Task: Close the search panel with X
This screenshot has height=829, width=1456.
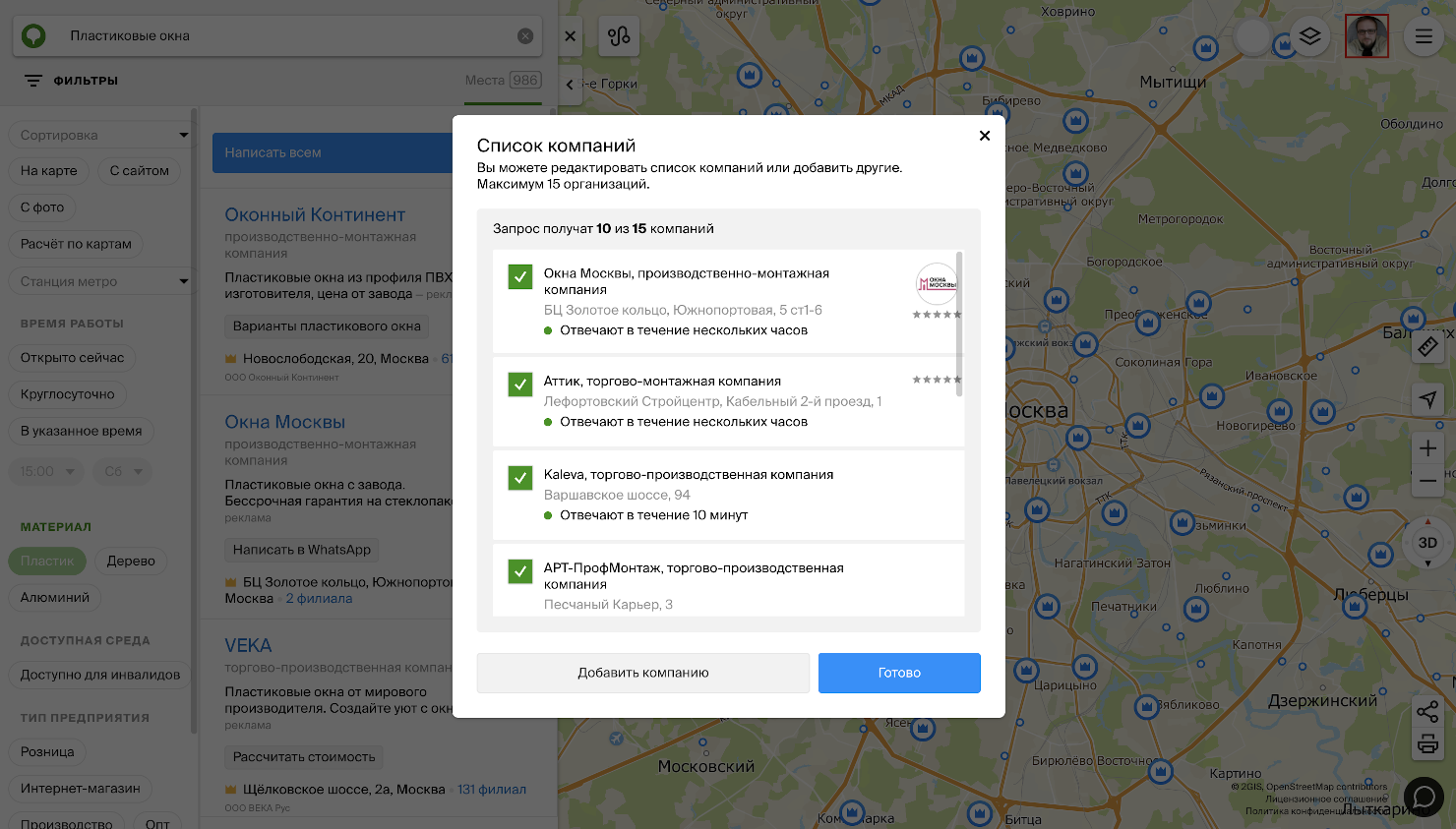Action: pyautogui.click(x=571, y=35)
